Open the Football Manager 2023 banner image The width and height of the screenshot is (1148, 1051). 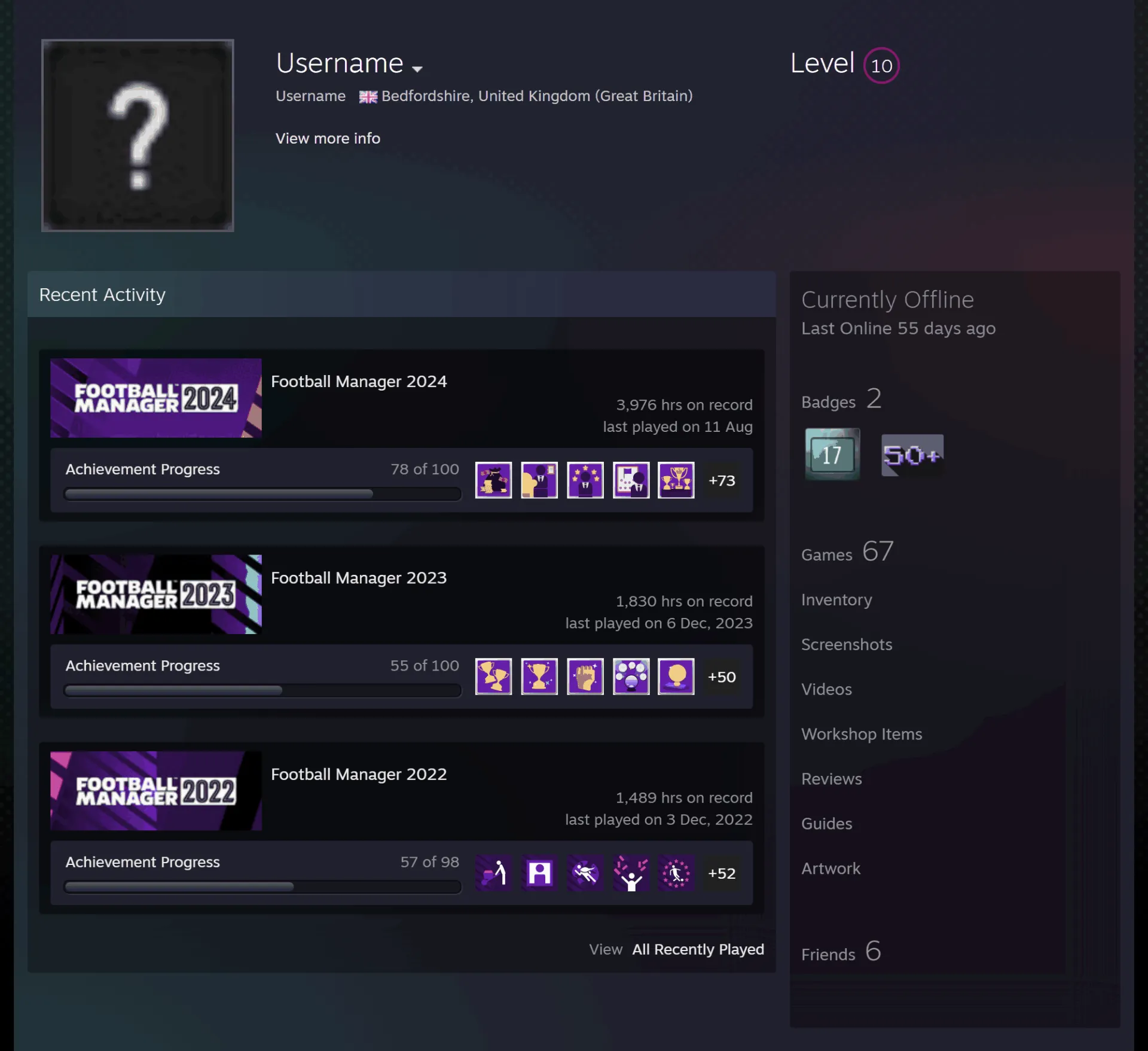pos(156,594)
